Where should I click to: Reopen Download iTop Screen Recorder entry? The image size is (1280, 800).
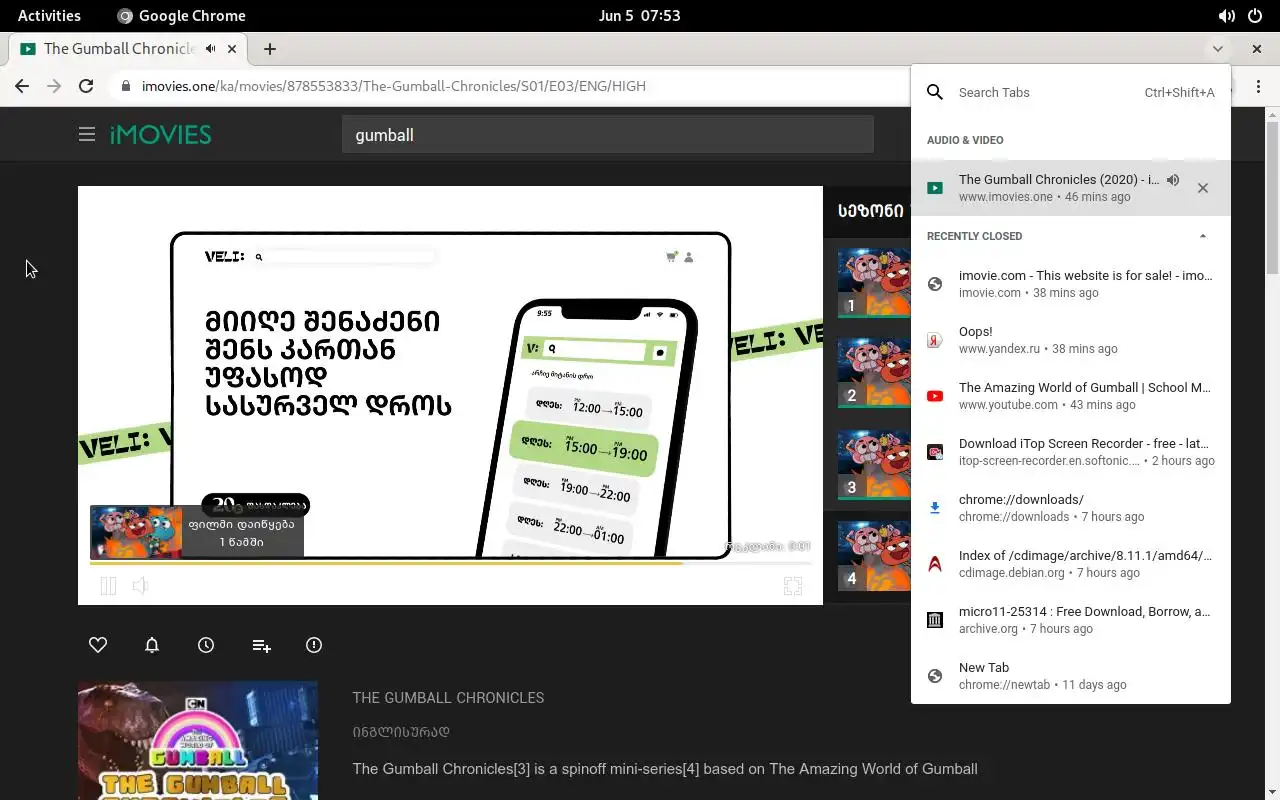click(x=1071, y=452)
